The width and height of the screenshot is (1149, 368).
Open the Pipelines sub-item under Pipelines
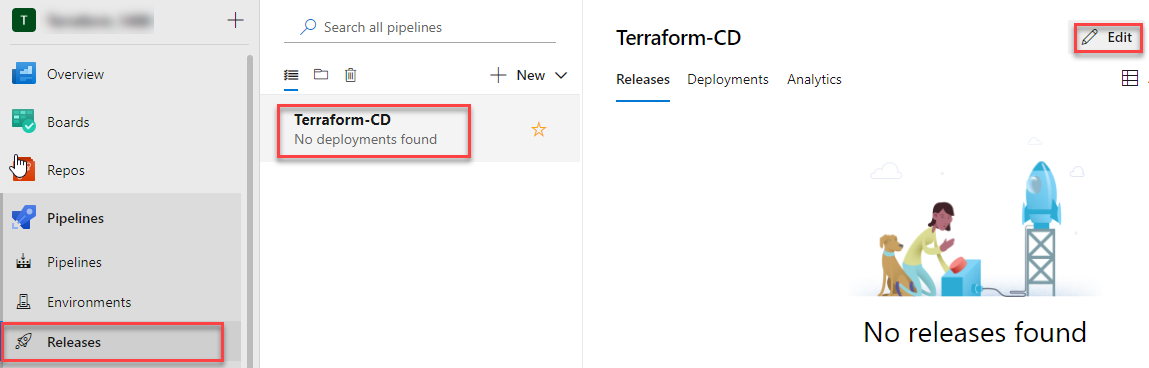click(74, 262)
